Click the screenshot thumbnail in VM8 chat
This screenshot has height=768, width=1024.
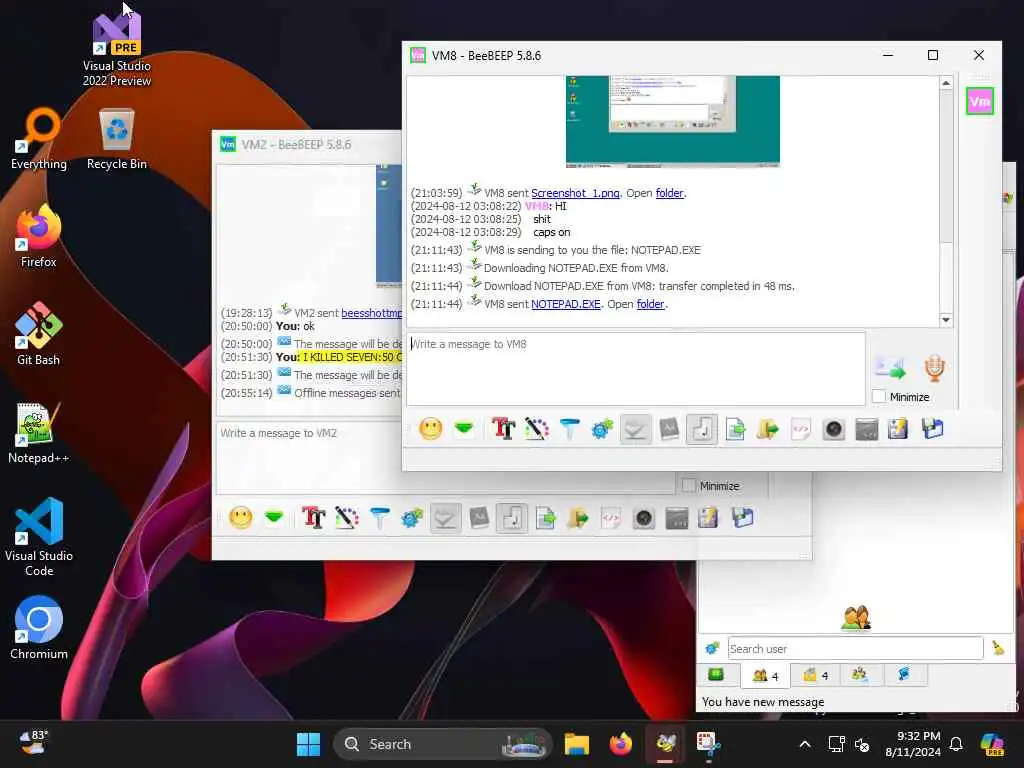coord(673,121)
